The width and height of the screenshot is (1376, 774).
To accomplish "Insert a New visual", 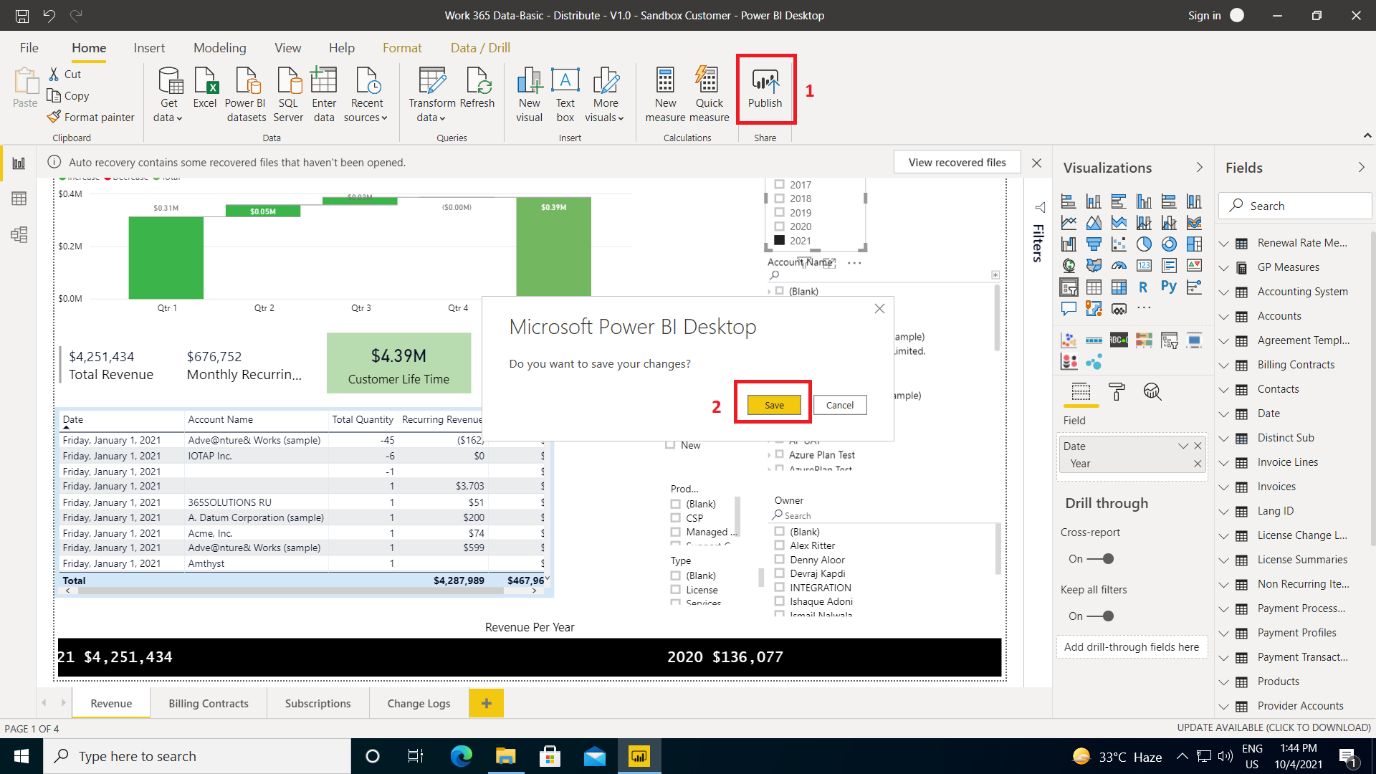I will click(x=529, y=94).
